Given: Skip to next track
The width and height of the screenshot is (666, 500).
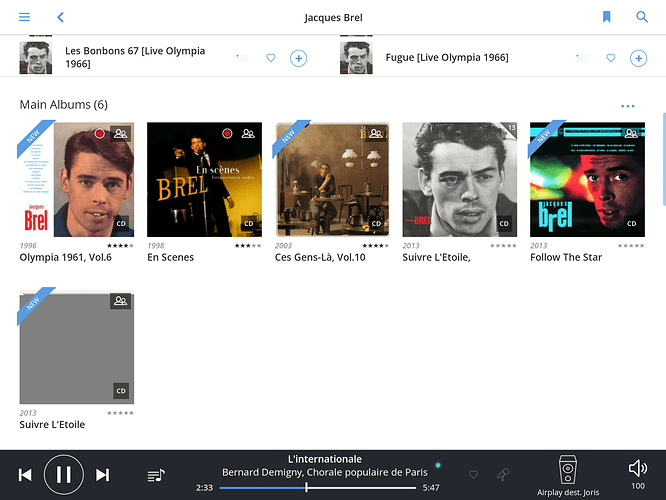Looking at the screenshot, I should tap(102, 475).
